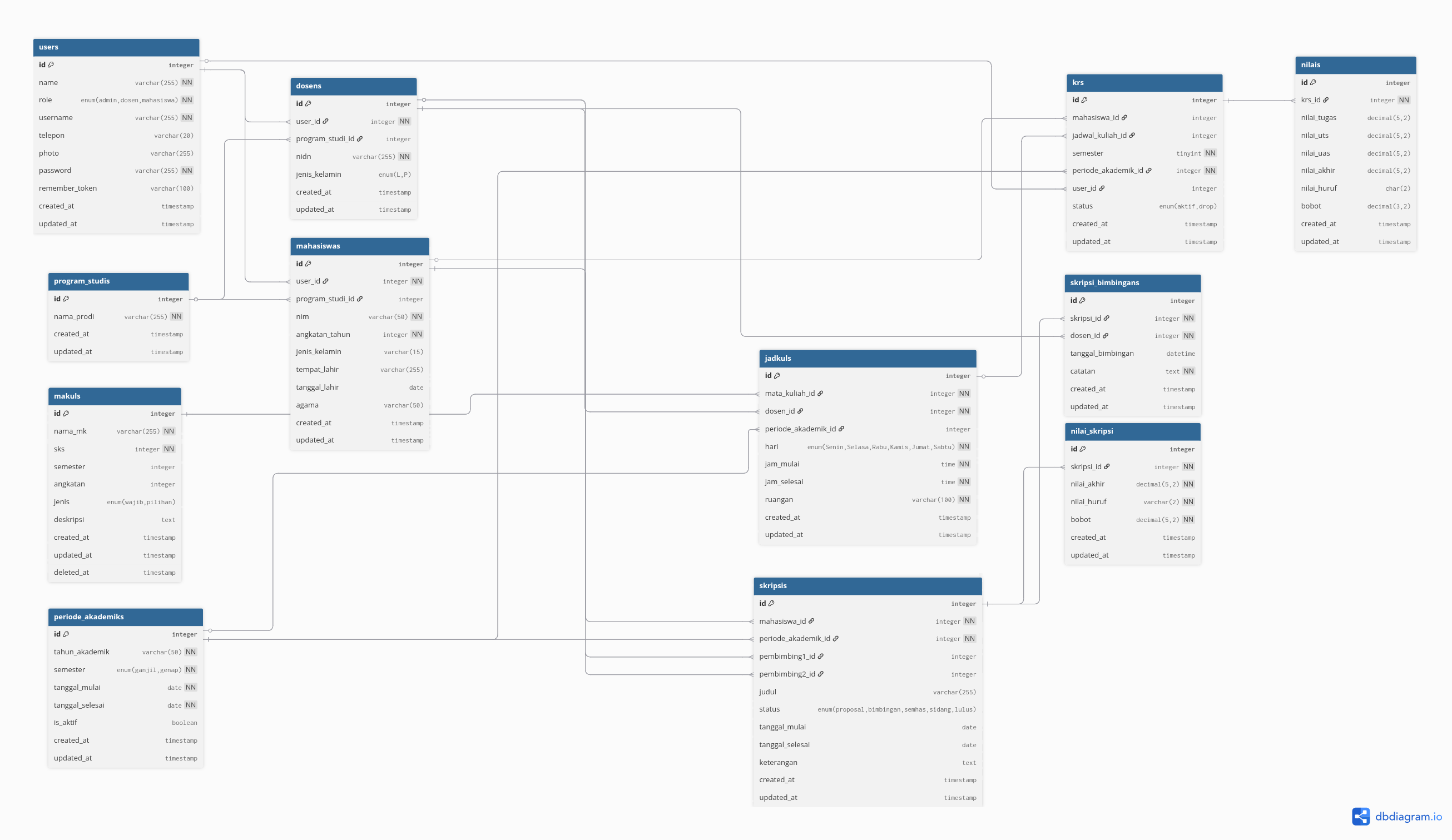Click the ruangan field in jadkuls
The width and height of the screenshot is (1452, 840).
tap(868, 500)
